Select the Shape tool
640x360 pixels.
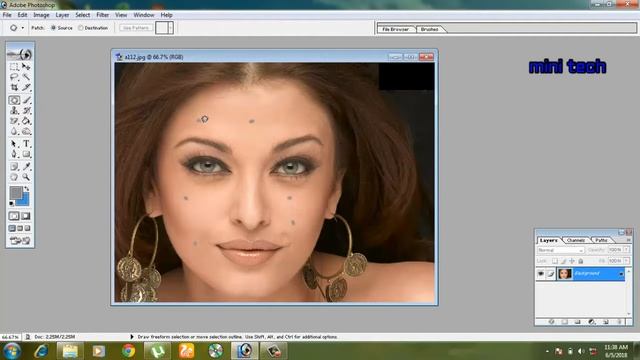(x=26, y=154)
